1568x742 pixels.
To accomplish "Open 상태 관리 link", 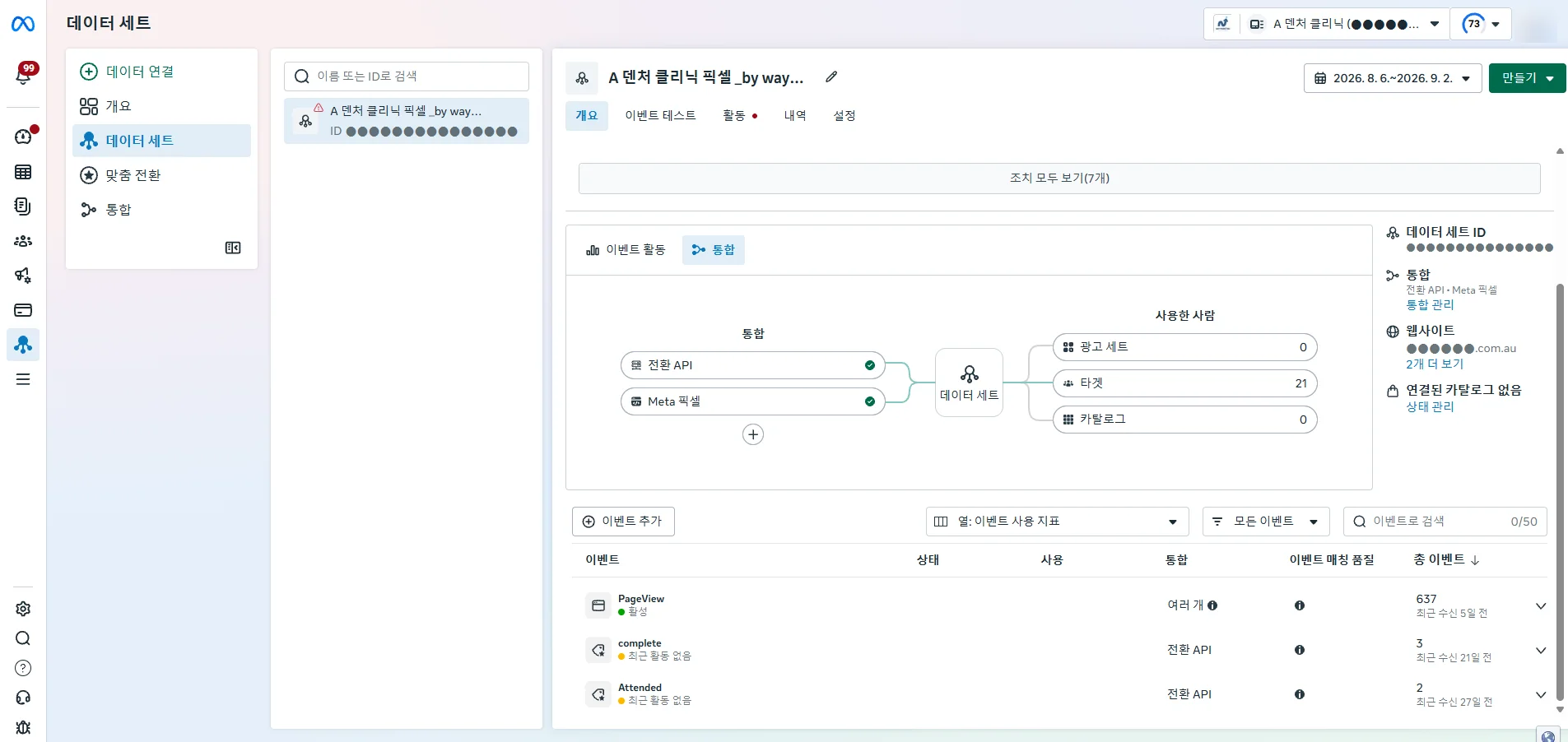I will point(1430,407).
